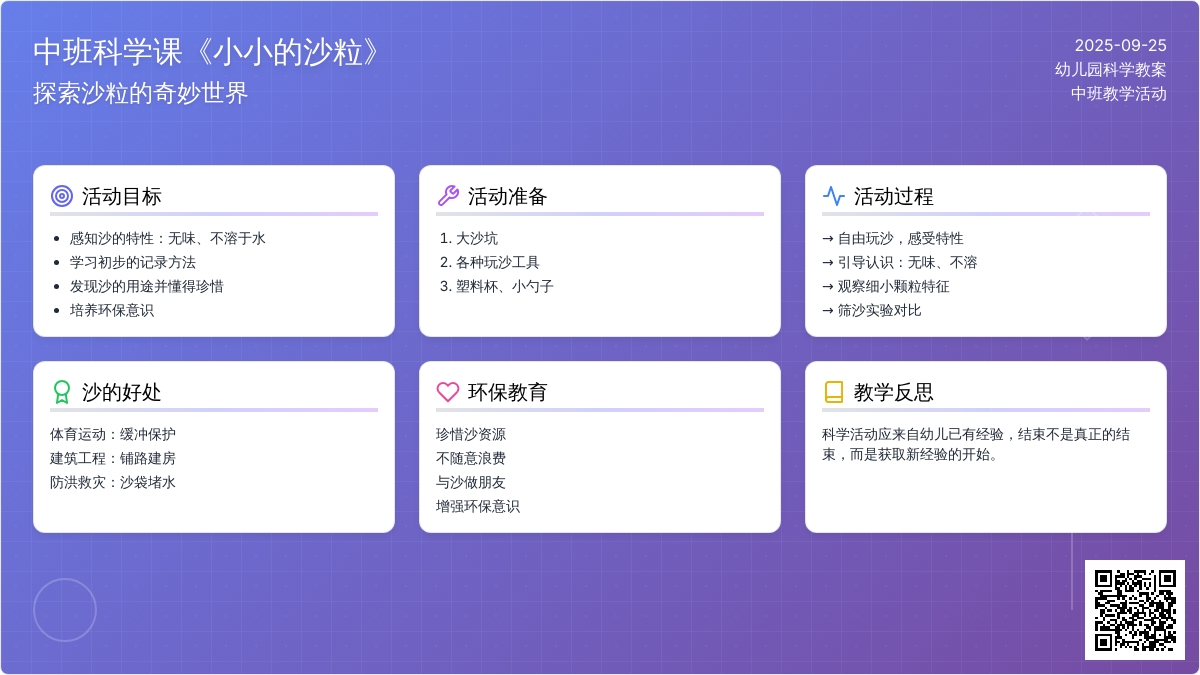Click the 培养环保意识 bullet

(x=112, y=310)
